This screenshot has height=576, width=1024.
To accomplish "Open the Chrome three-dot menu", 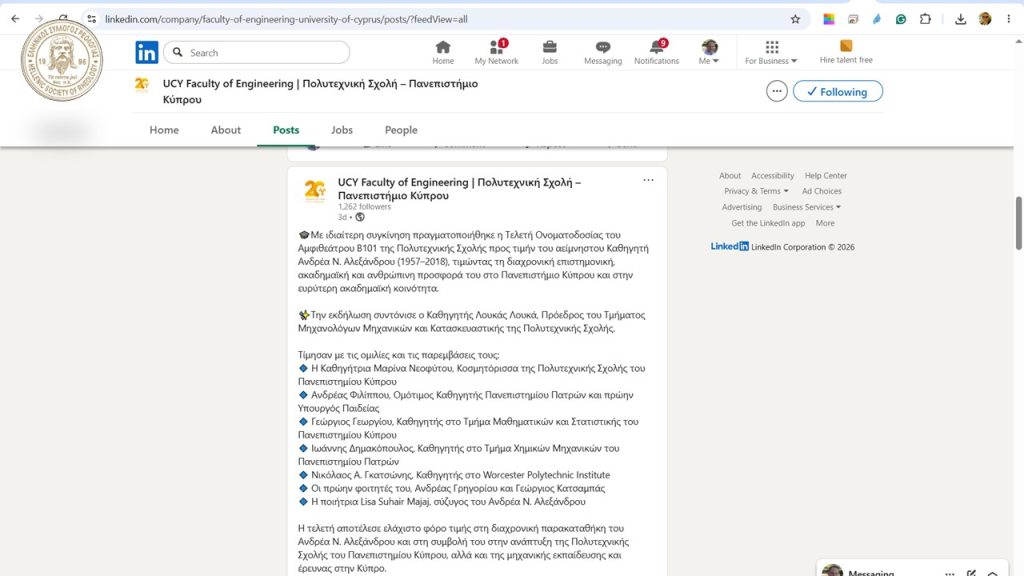I will tap(1009, 19).
